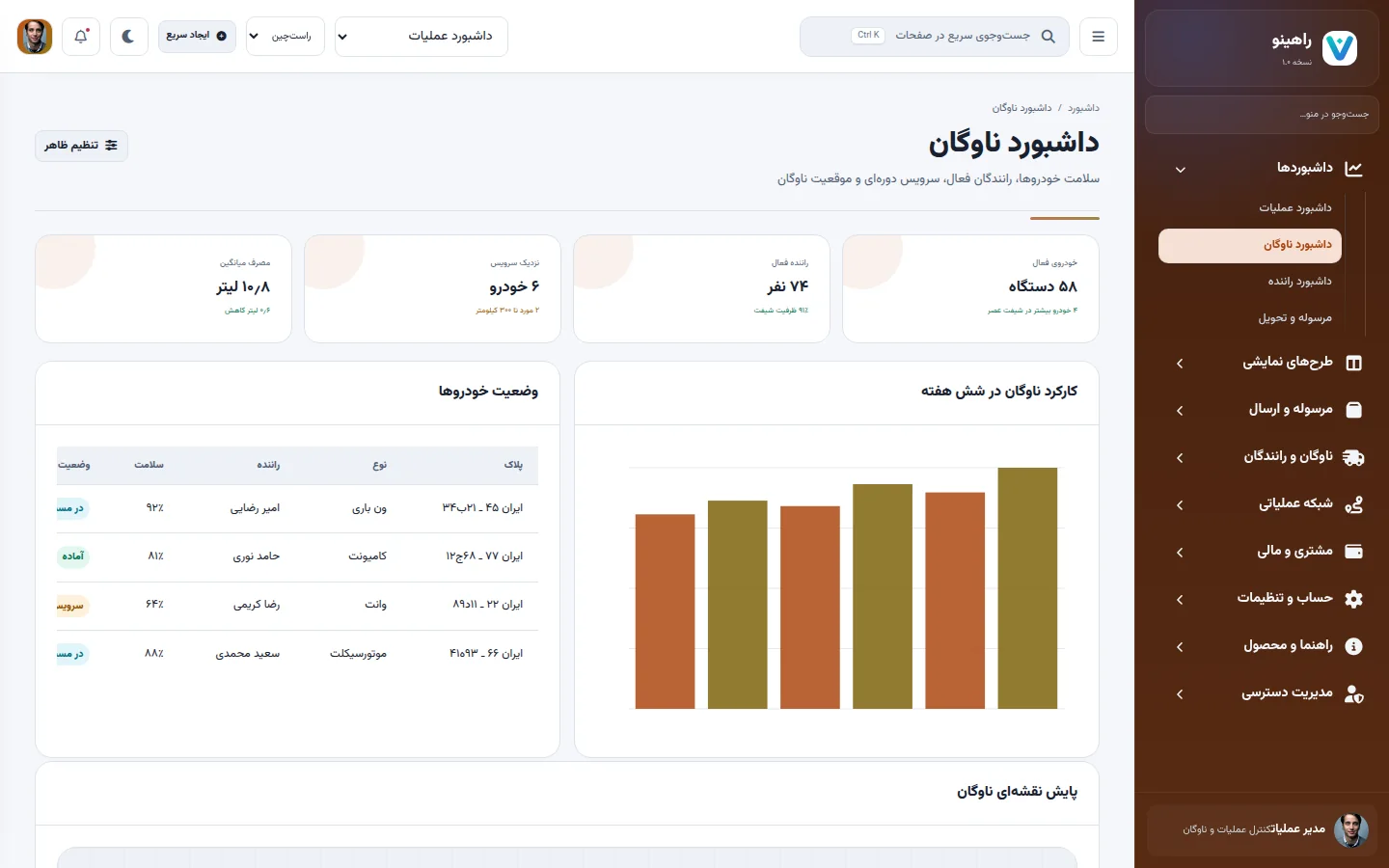Click the ناوگان و رانندگان truck icon

1353,457
